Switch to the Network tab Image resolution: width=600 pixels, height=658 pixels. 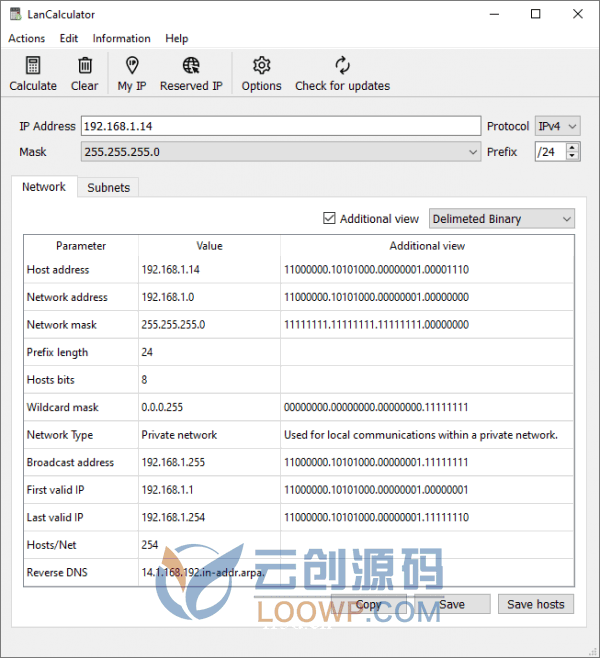click(44, 187)
